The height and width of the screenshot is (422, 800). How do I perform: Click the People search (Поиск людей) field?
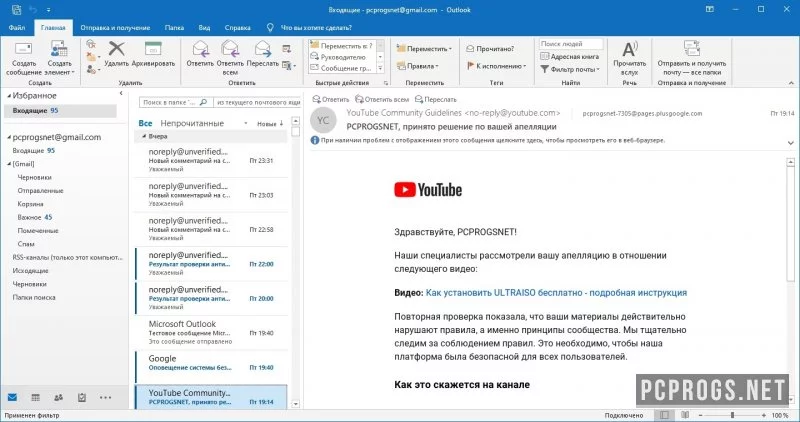(571, 44)
